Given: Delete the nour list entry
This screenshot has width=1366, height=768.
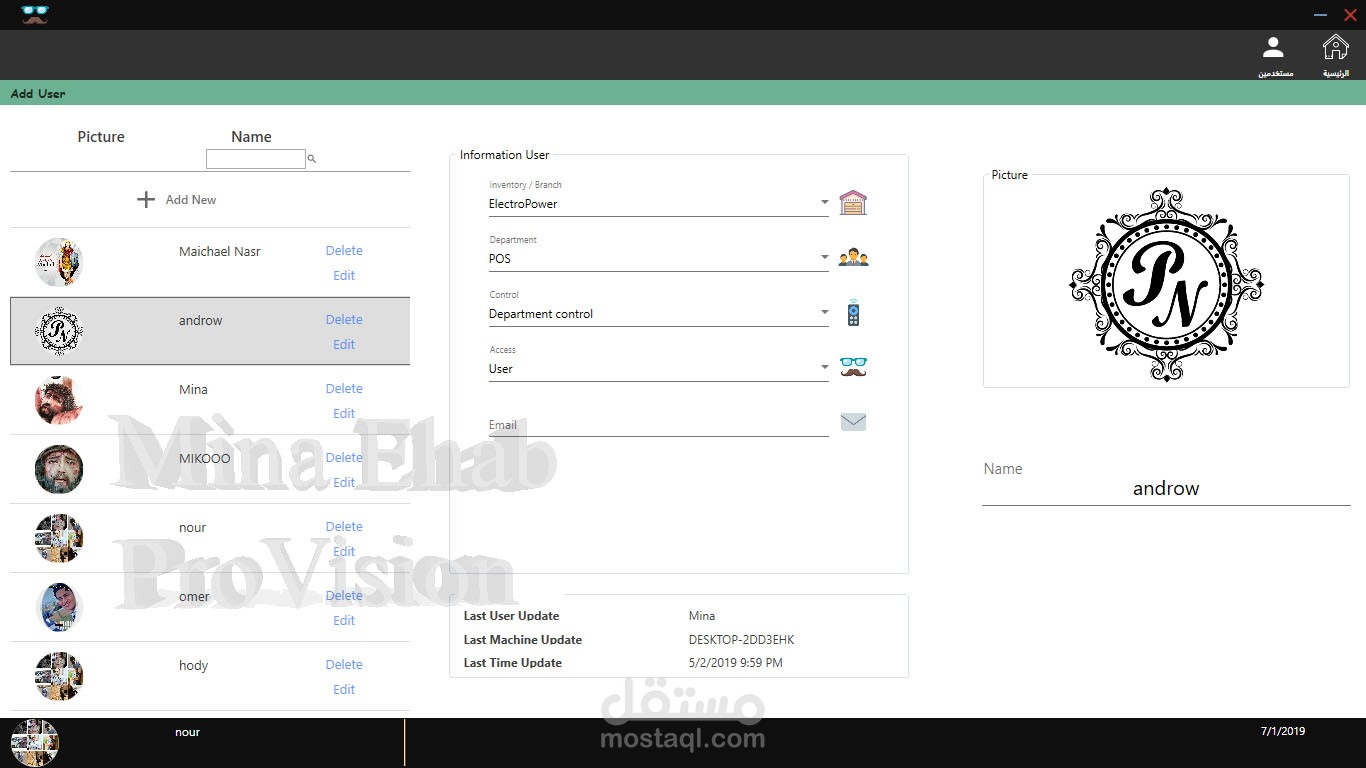Looking at the screenshot, I should click(x=344, y=527).
